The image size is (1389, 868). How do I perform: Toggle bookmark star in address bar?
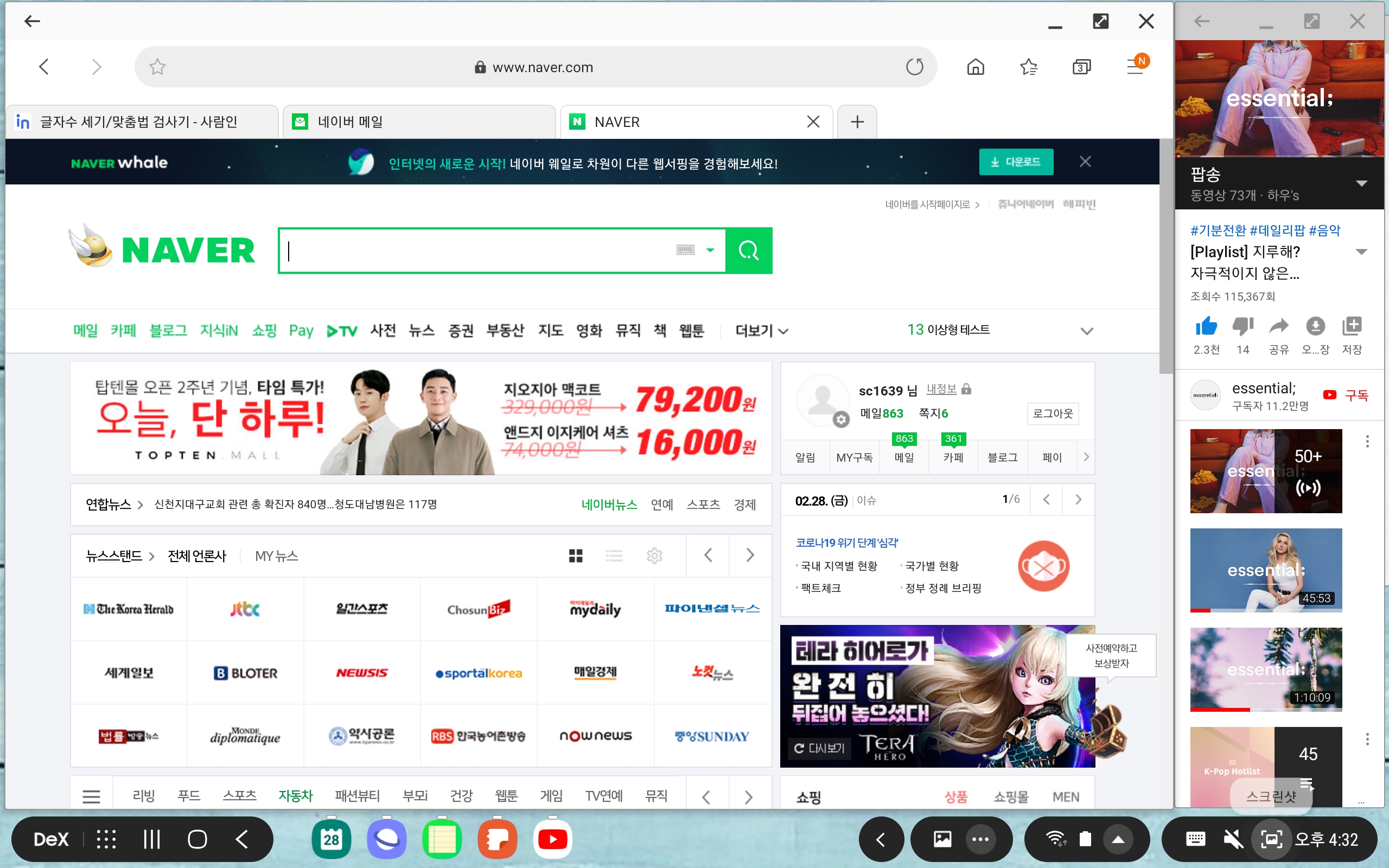(157, 67)
